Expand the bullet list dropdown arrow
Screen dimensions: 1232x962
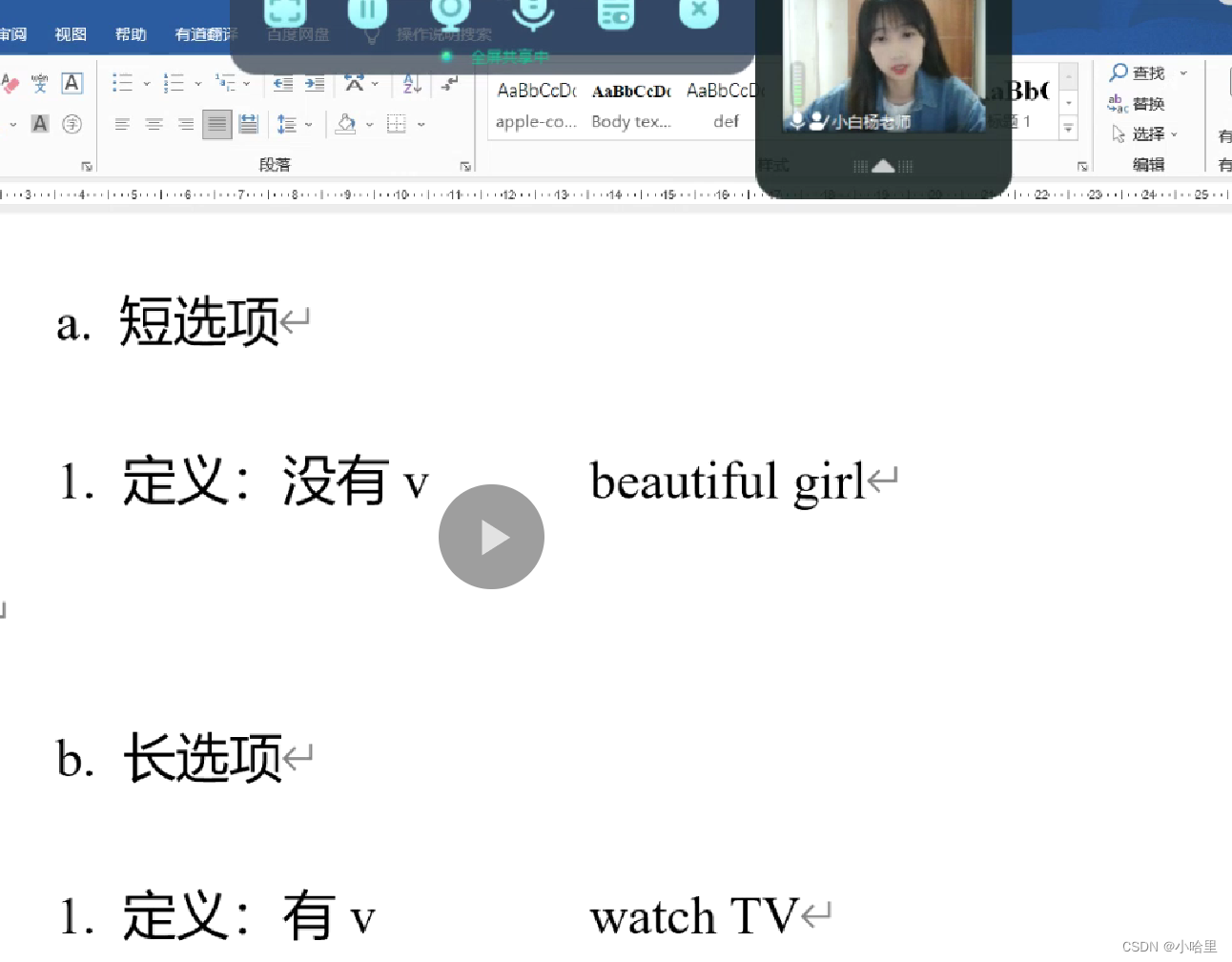(x=146, y=84)
